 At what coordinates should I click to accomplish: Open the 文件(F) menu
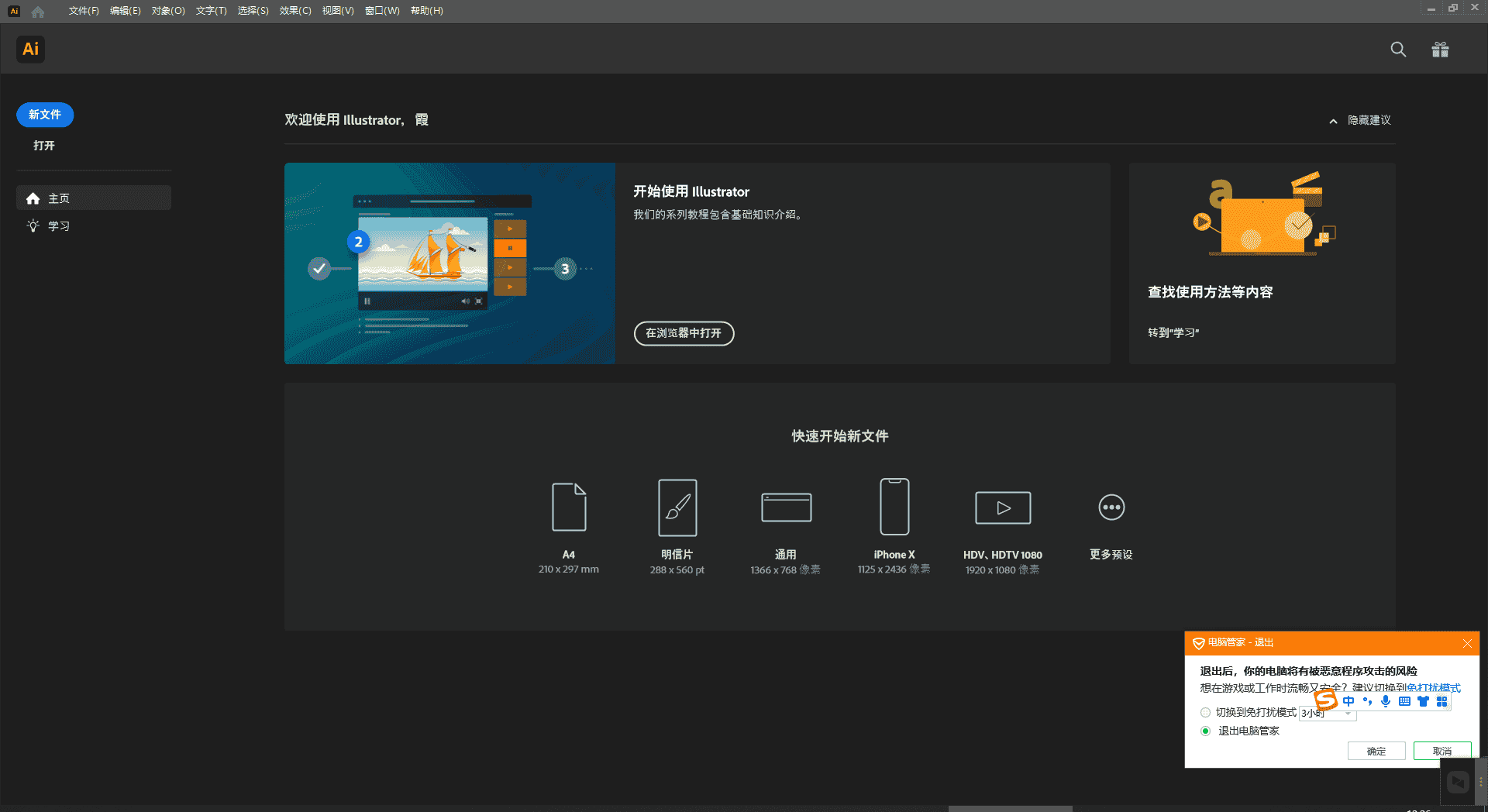(x=83, y=11)
